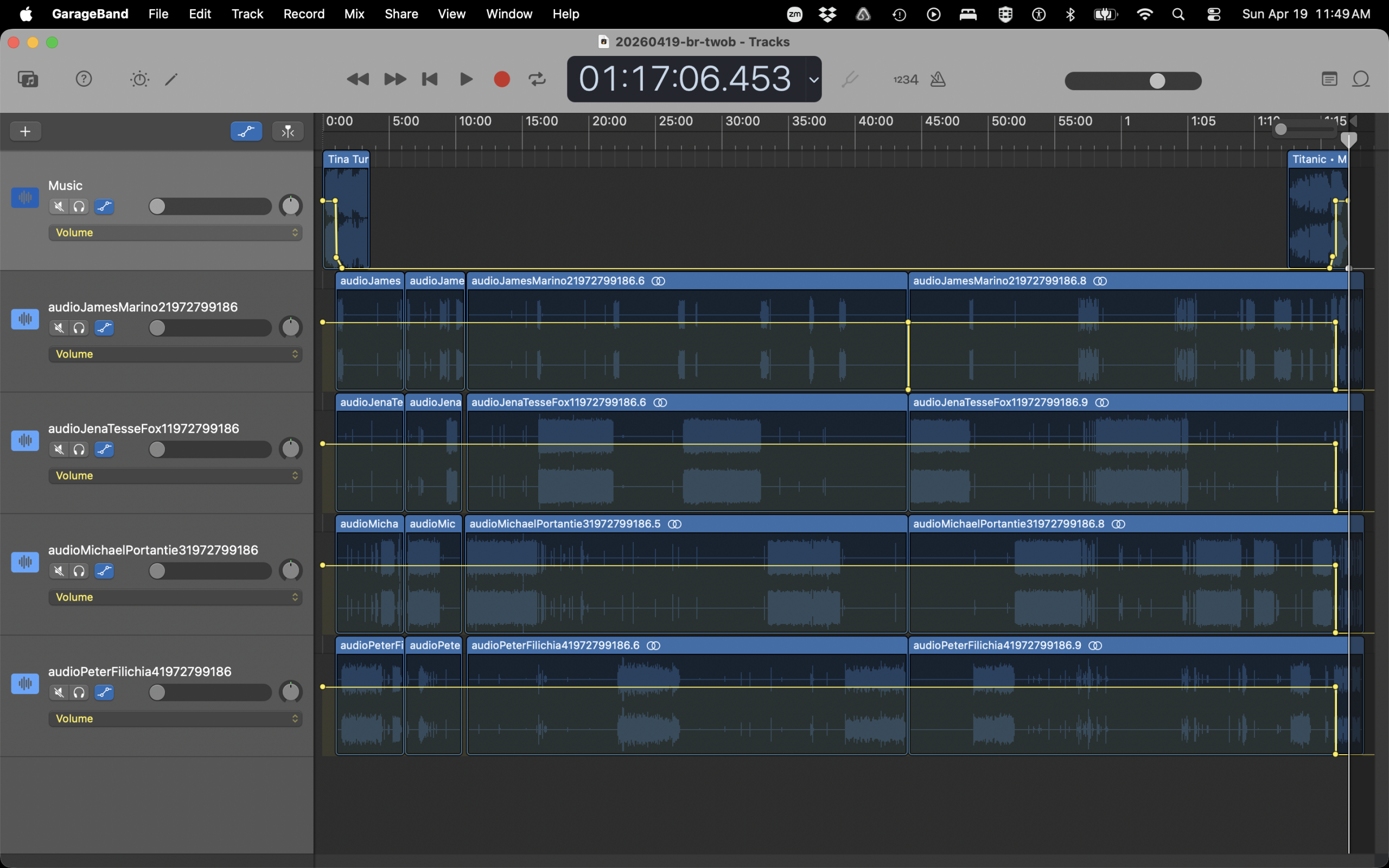Image resolution: width=1389 pixels, height=868 pixels.
Task: Open the Share menu
Action: coord(401,14)
